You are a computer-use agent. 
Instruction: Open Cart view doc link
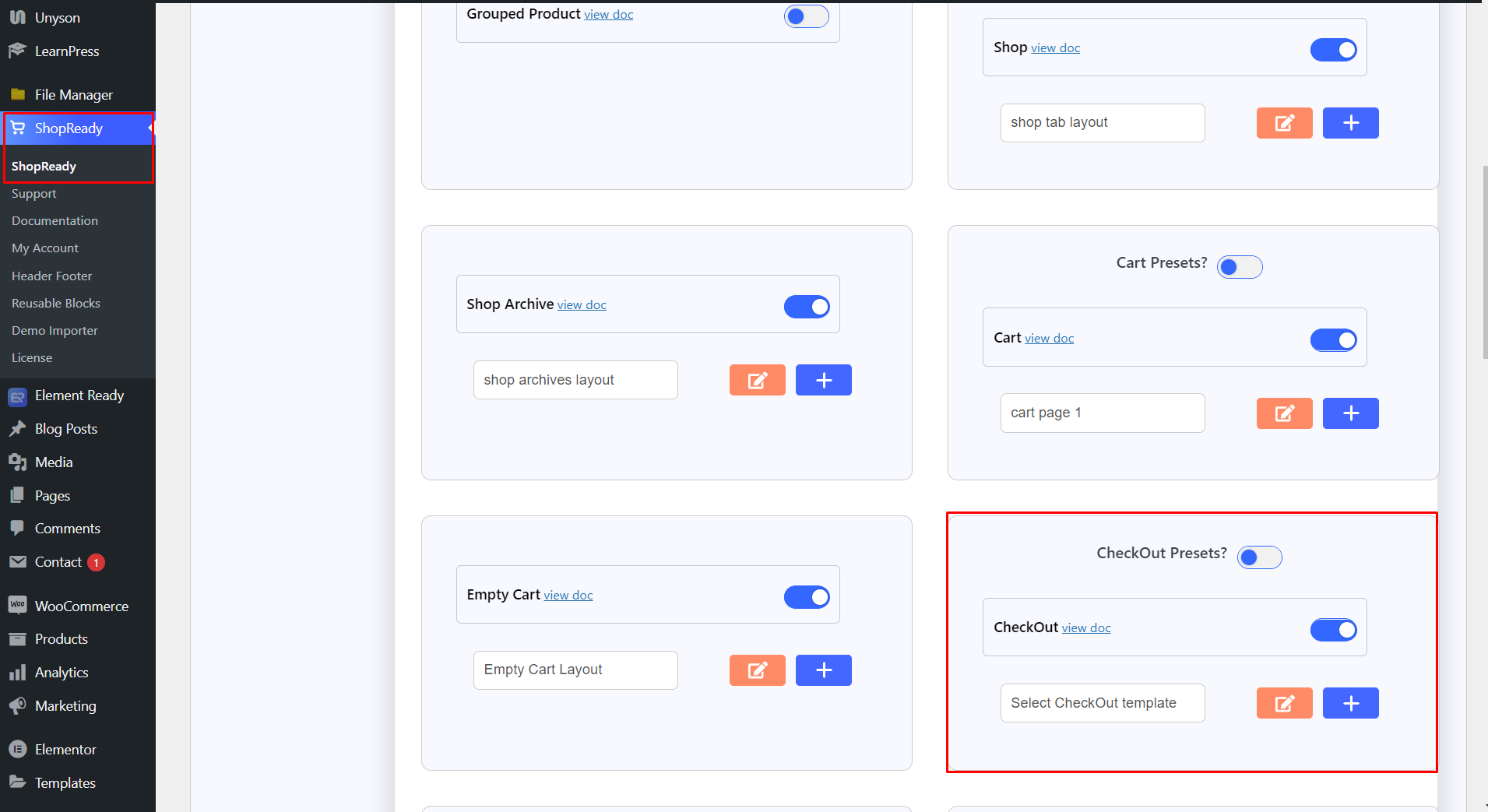(1049, 339)
